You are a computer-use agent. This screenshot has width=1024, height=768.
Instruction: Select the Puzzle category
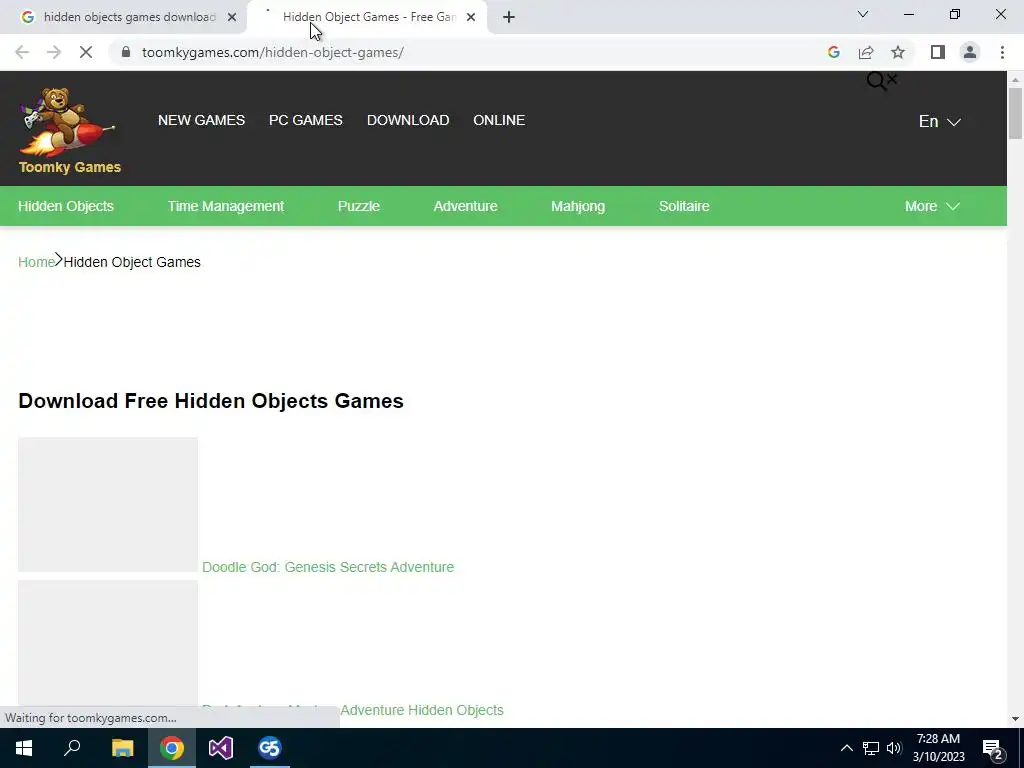pyautogui.click(x=359, y=206)
